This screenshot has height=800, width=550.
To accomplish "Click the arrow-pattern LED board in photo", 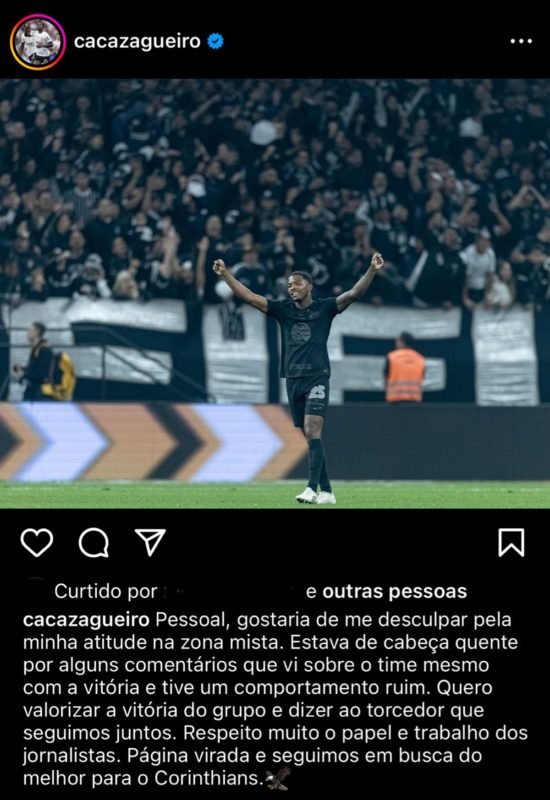I will [153, 442].
